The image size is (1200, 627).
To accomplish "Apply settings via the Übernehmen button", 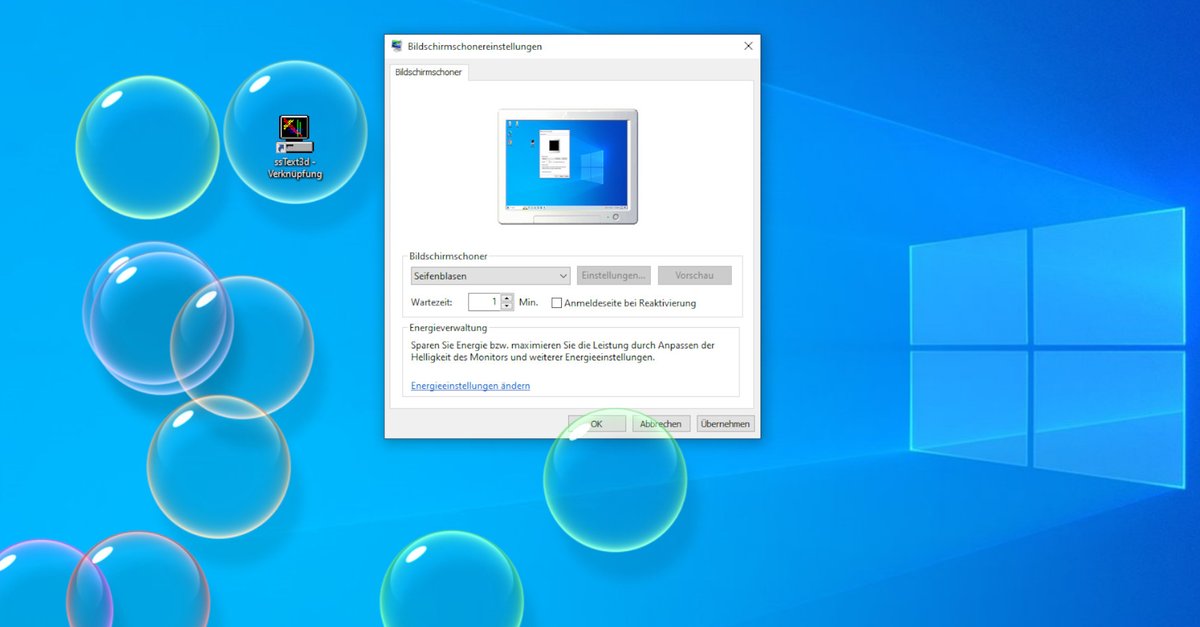I will click(725, 423).
